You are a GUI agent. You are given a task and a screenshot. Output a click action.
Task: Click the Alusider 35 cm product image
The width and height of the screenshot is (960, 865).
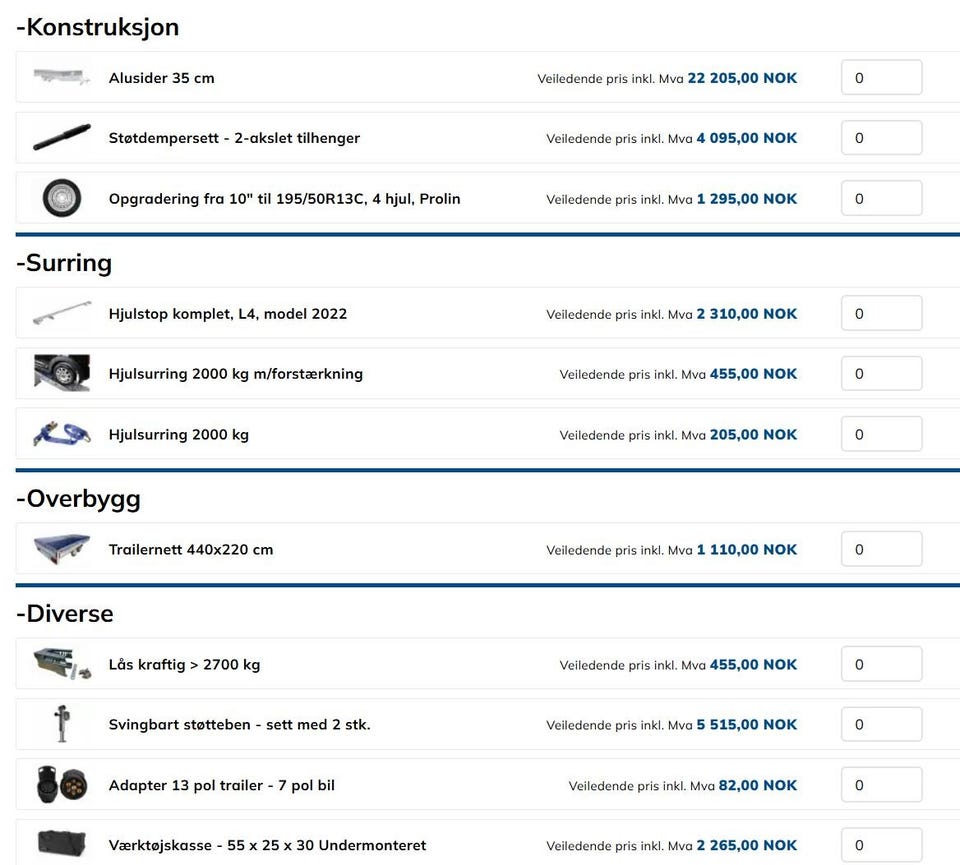[62, 78]
